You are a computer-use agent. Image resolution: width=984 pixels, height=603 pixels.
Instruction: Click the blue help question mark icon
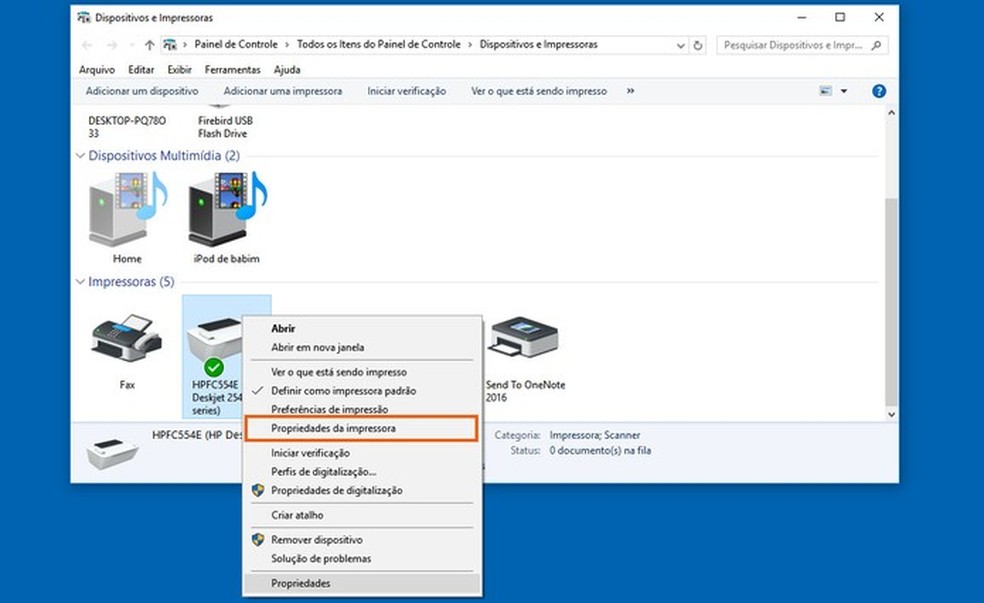click(879, 91)
